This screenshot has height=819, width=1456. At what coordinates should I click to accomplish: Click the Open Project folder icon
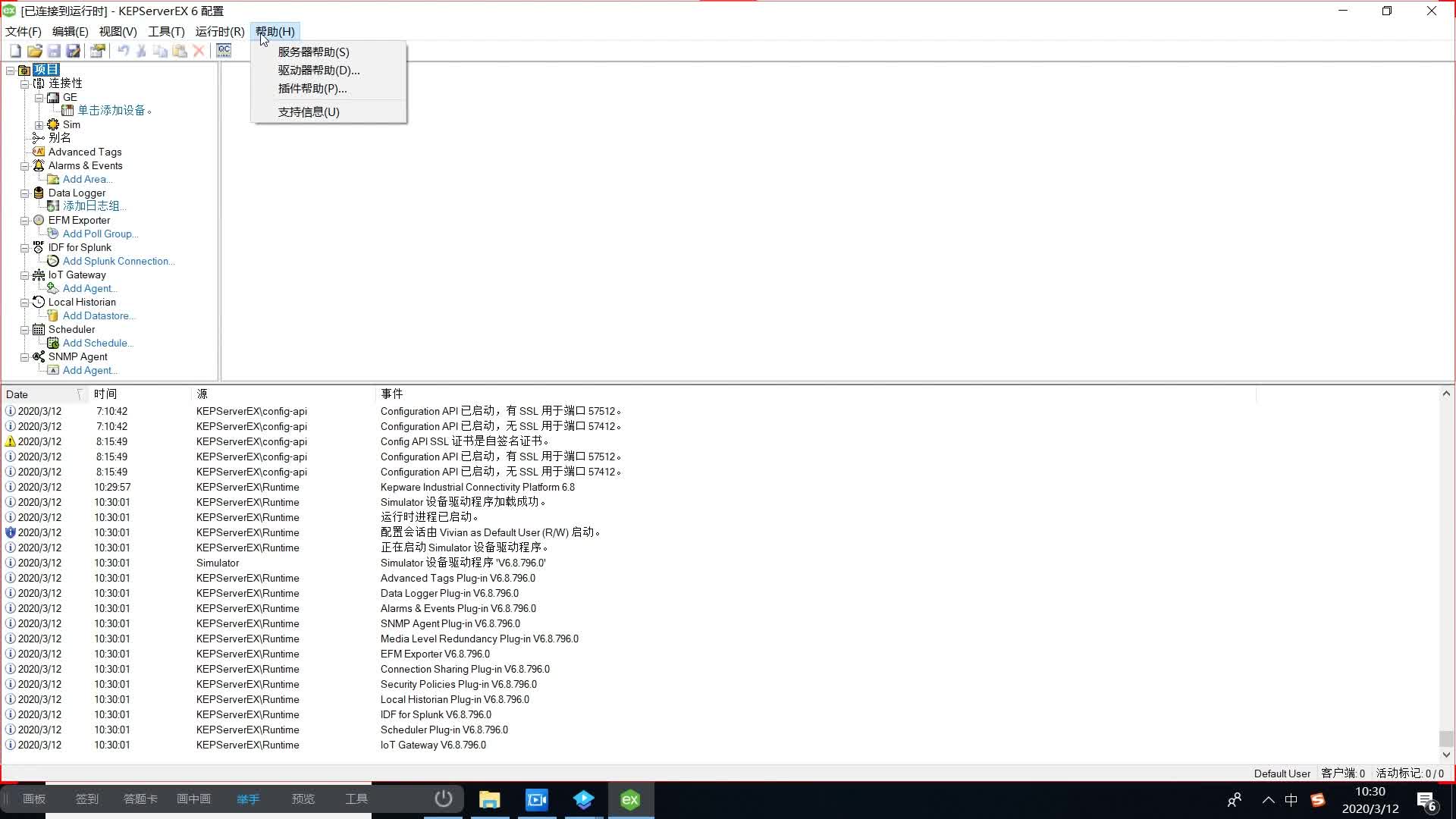(34, 51)
